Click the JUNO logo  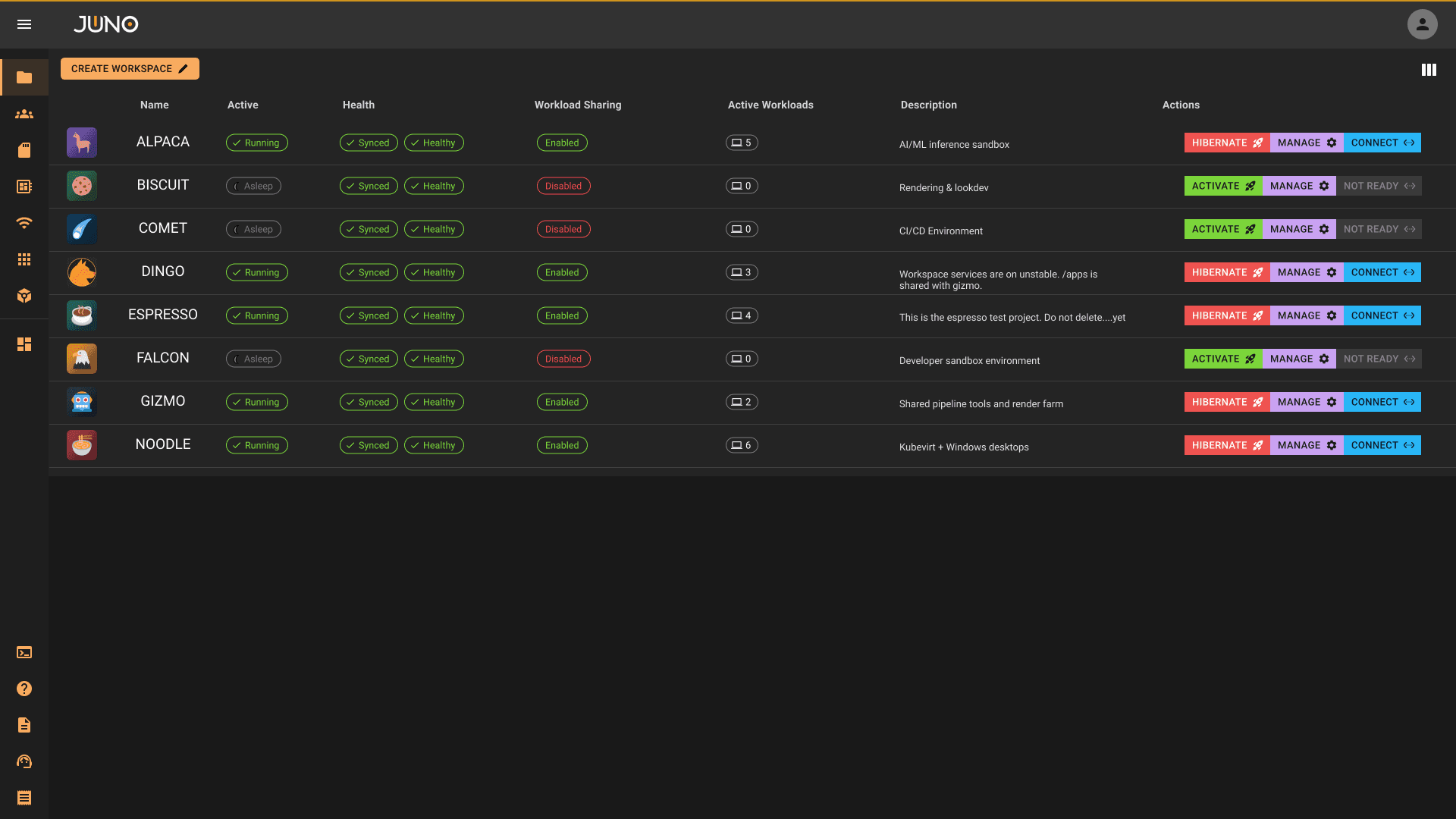[106, 24]
